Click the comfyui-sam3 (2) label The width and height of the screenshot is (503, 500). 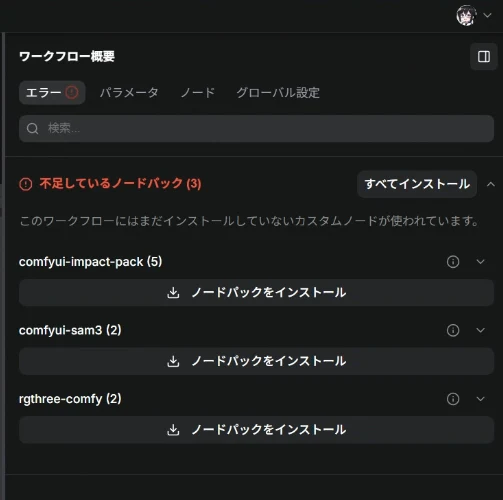coord(70,330)
